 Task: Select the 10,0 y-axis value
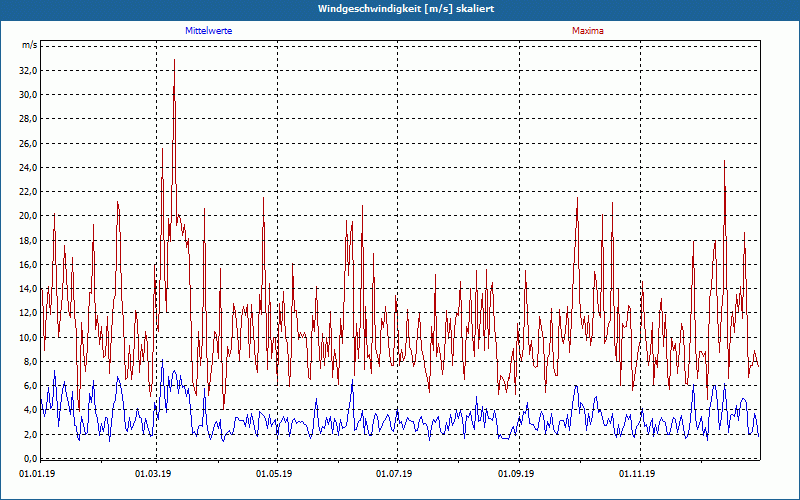(28, 337)
